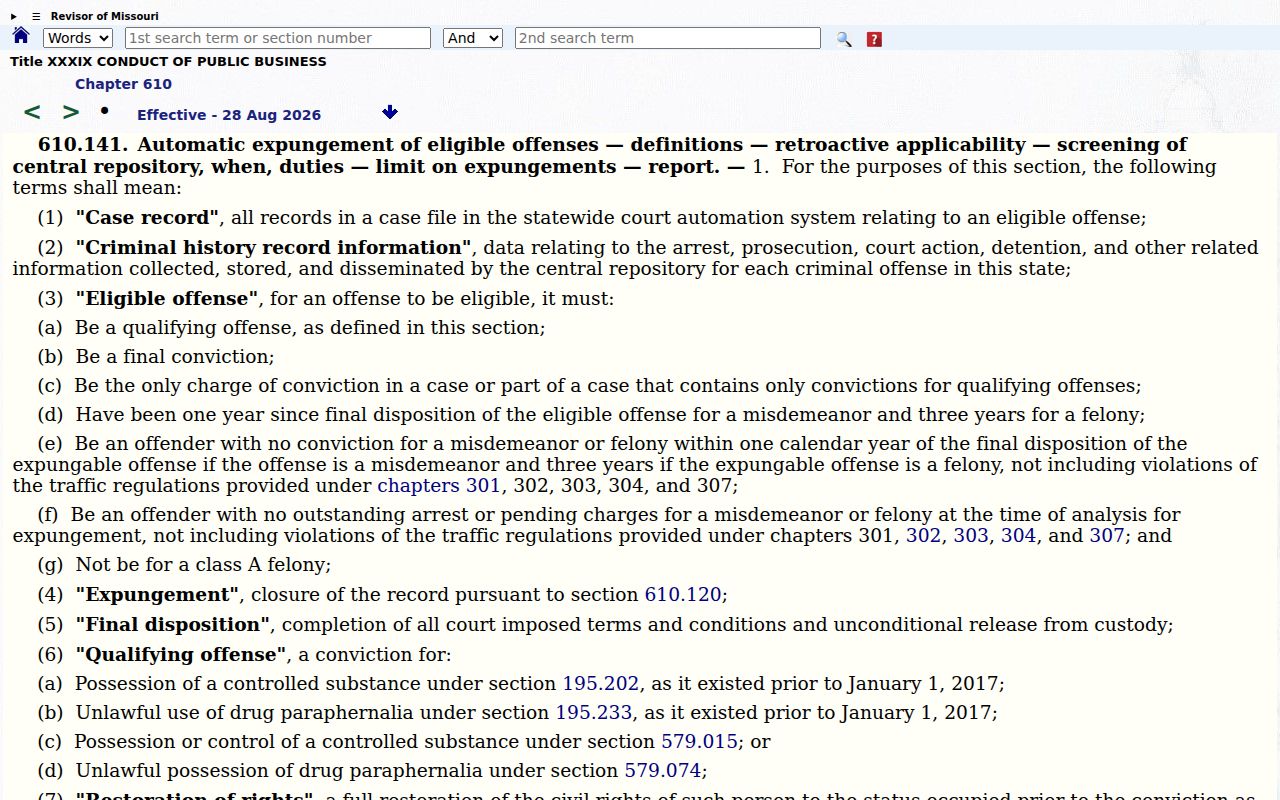The height and width of the screenshot is (800, 1280).
Task: Click the bullet dot next to navigation arrows
Action: (104, 110)
